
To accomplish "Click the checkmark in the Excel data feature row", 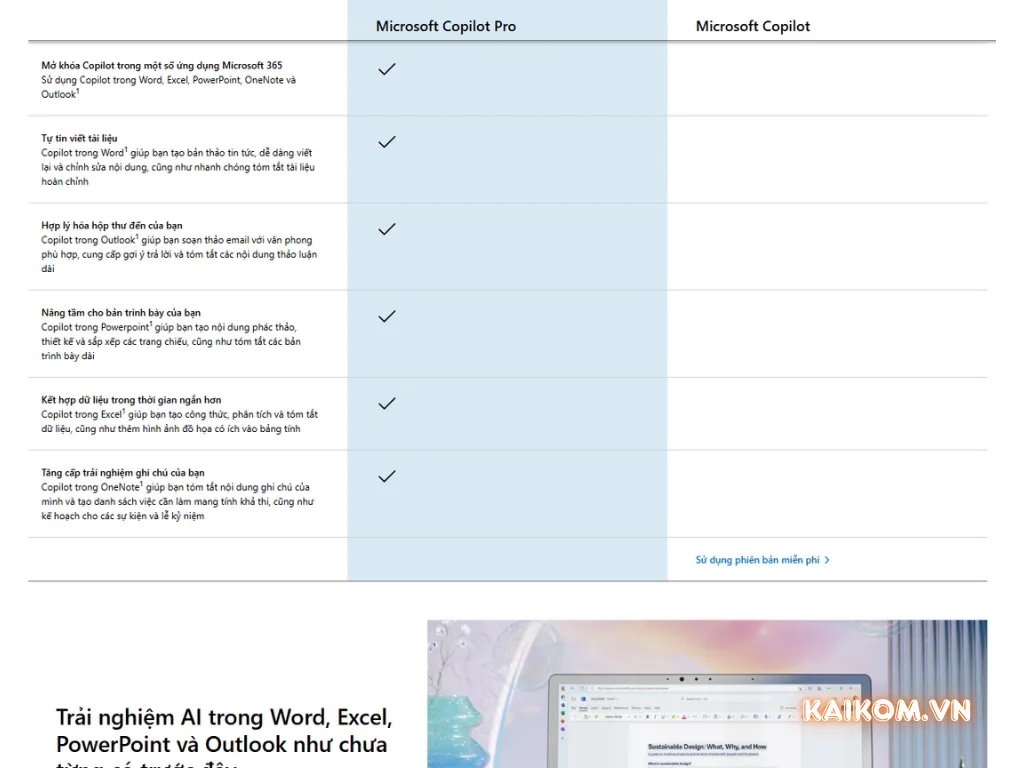I will pyautogui.click(x=386, y=403).
